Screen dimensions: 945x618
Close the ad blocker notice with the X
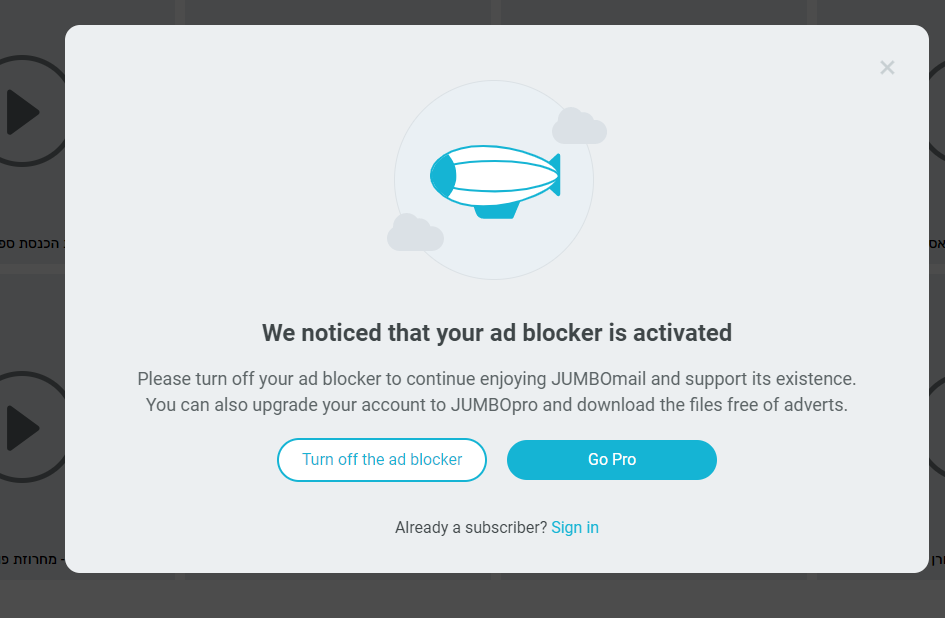887,68
